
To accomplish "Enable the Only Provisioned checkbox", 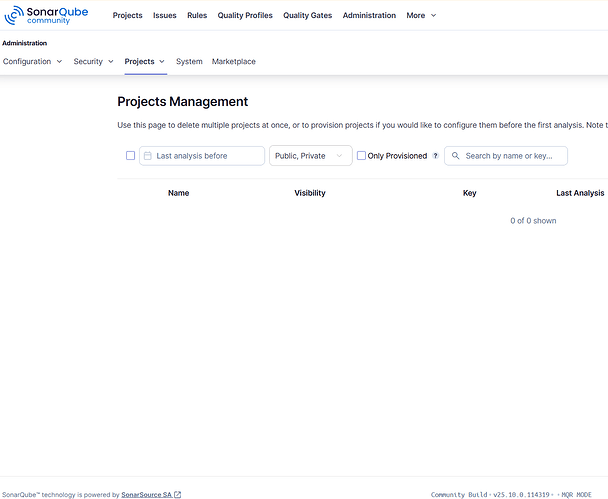I will [361, 155].
